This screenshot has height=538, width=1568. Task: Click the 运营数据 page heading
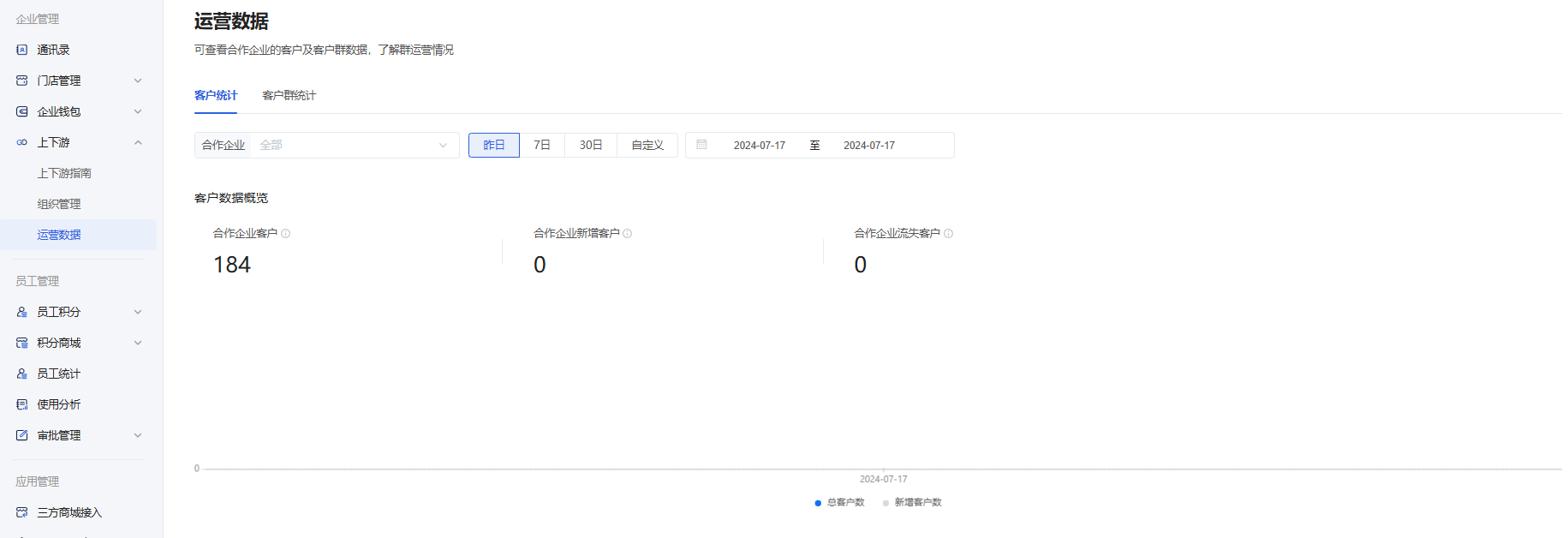click(231, 21)
